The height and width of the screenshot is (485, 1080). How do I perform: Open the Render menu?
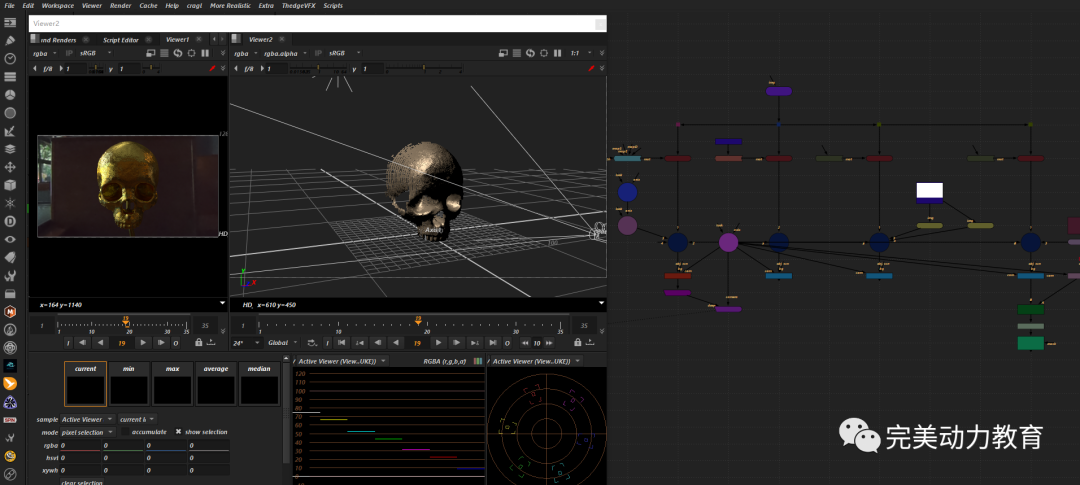(120, 5)
